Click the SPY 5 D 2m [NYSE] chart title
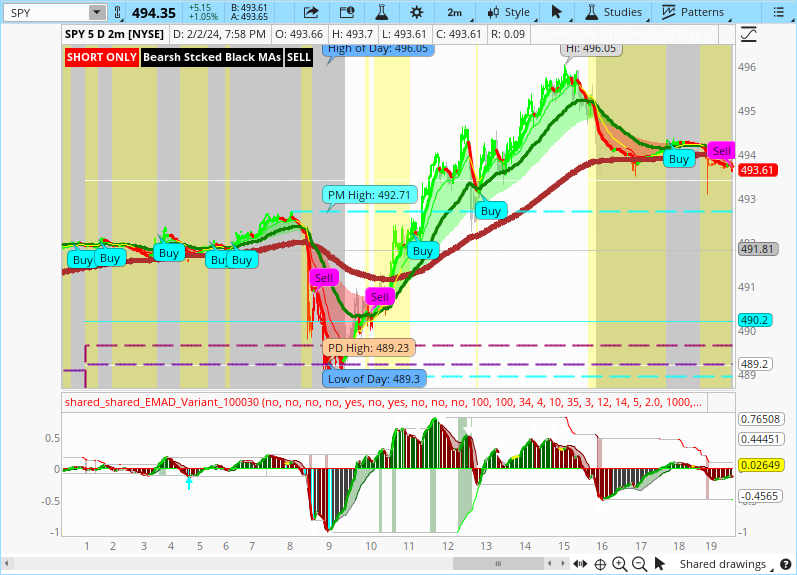The width and height of the screenshot is (797, 575). [x=114, y=34]
